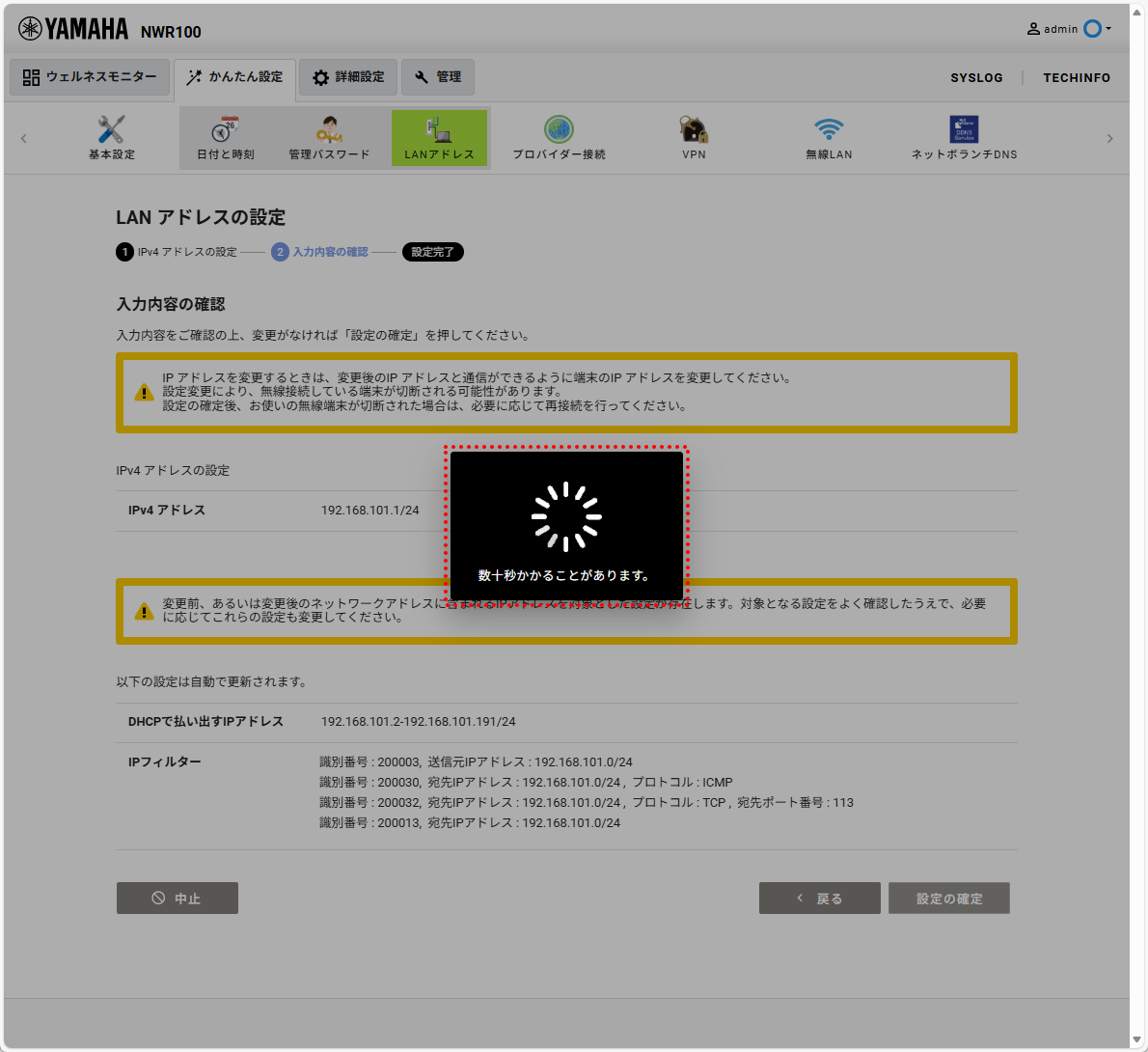Click filter row 識別番号 200030 ICMP
The width and height of the screenshot is (1148, 1052).
(x=526, y=783)
